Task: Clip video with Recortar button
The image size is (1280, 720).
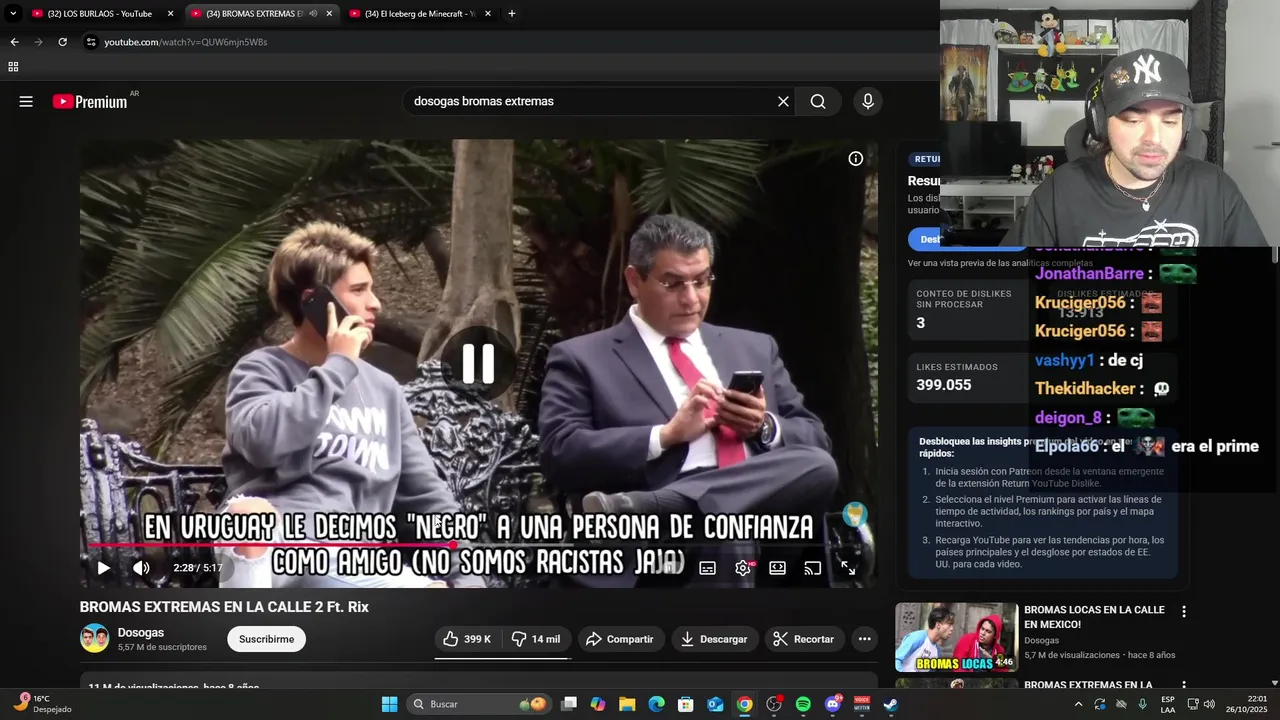Action: tap(804, 639)
